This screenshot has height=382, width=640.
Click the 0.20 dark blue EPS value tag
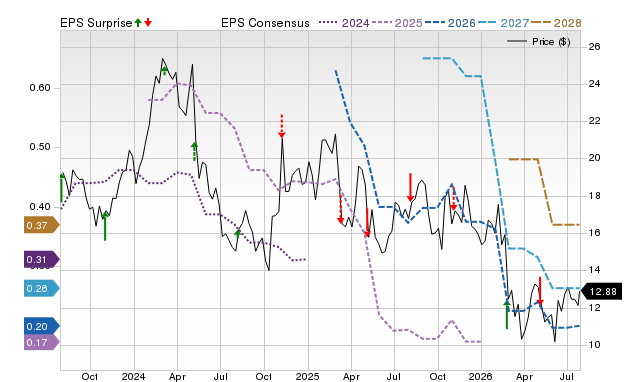[42, 326]
